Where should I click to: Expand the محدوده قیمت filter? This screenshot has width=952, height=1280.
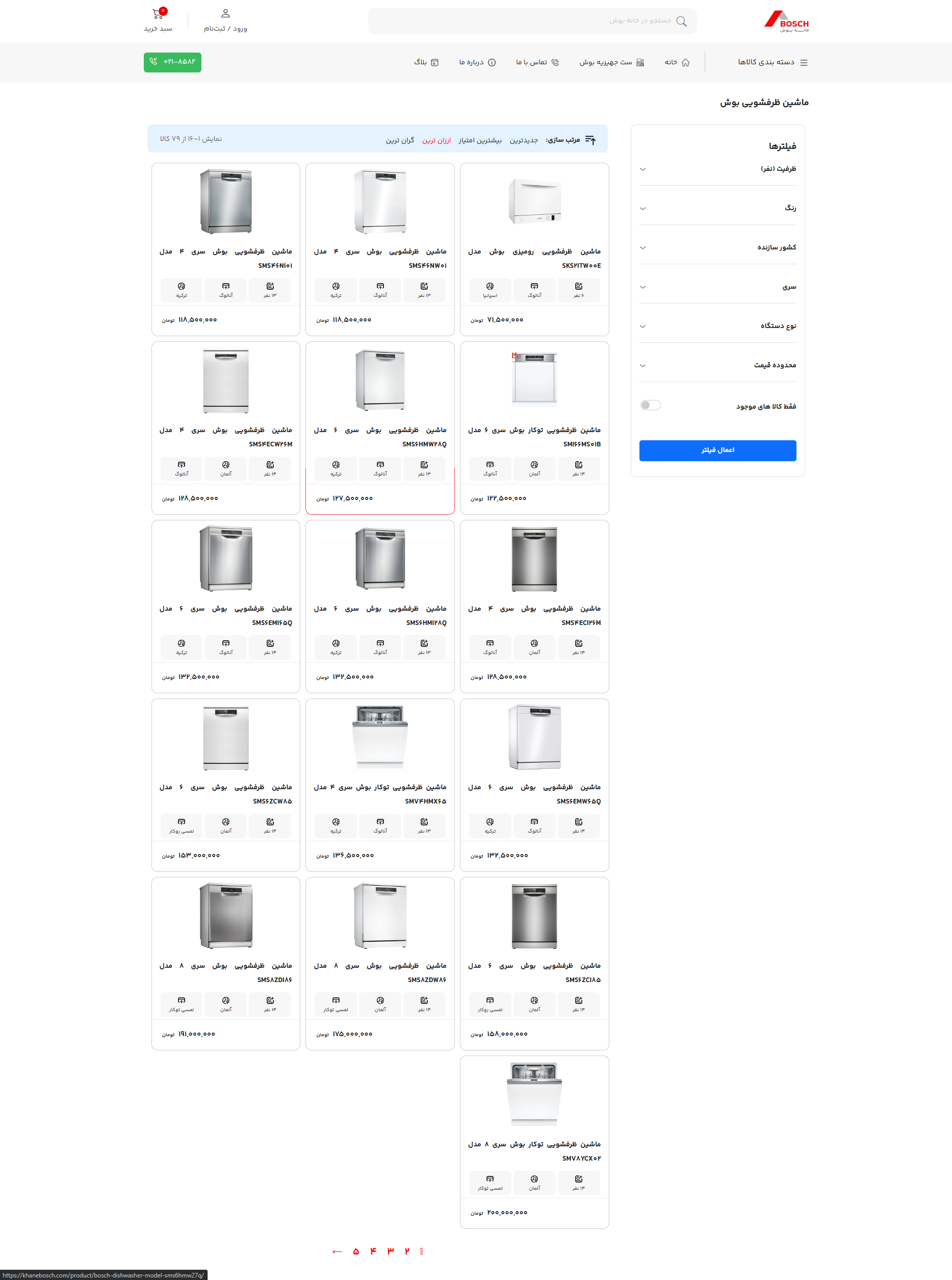[717, 366]
